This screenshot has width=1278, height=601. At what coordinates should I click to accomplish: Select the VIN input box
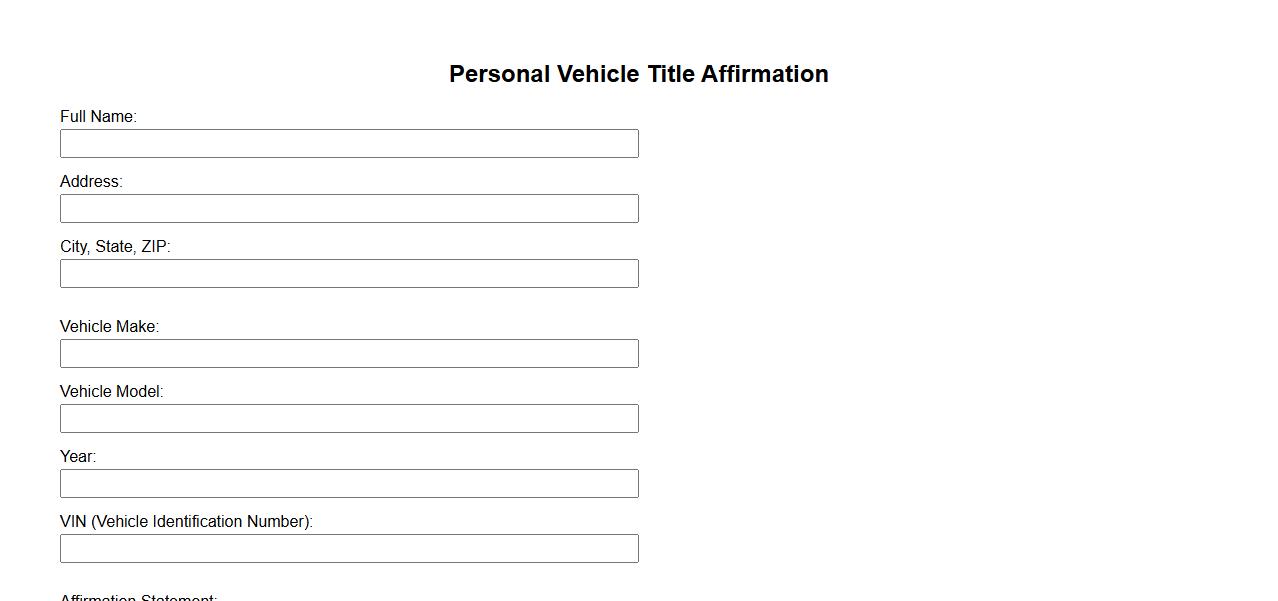click(x=349, y=548)
